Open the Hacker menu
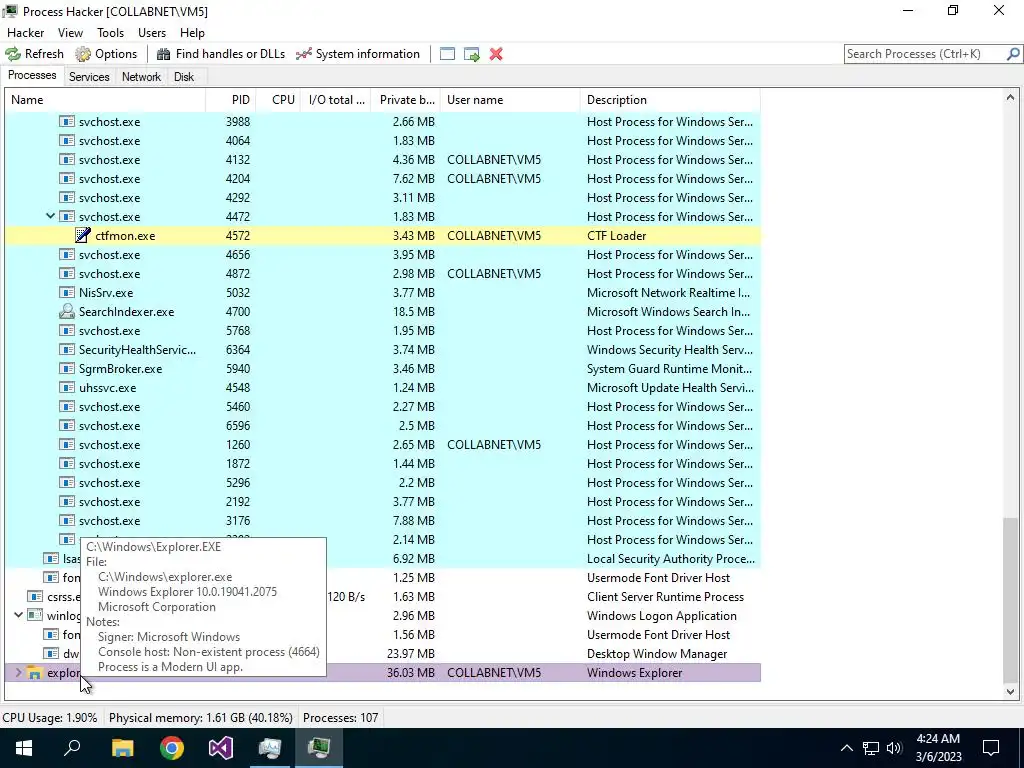This screenshot has width=1024, height=768. click(25, 33)
